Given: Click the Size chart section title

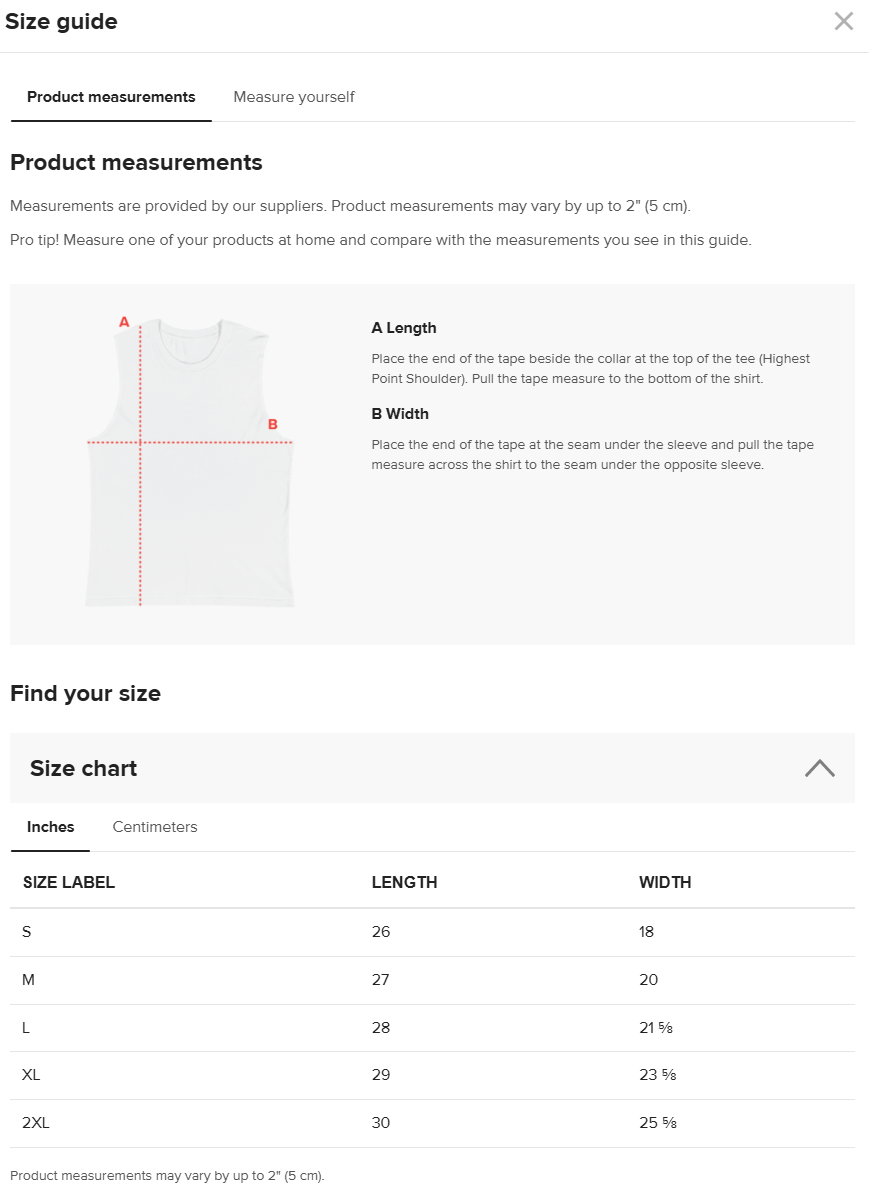Looking at the screenshot, I should (84, 768).
